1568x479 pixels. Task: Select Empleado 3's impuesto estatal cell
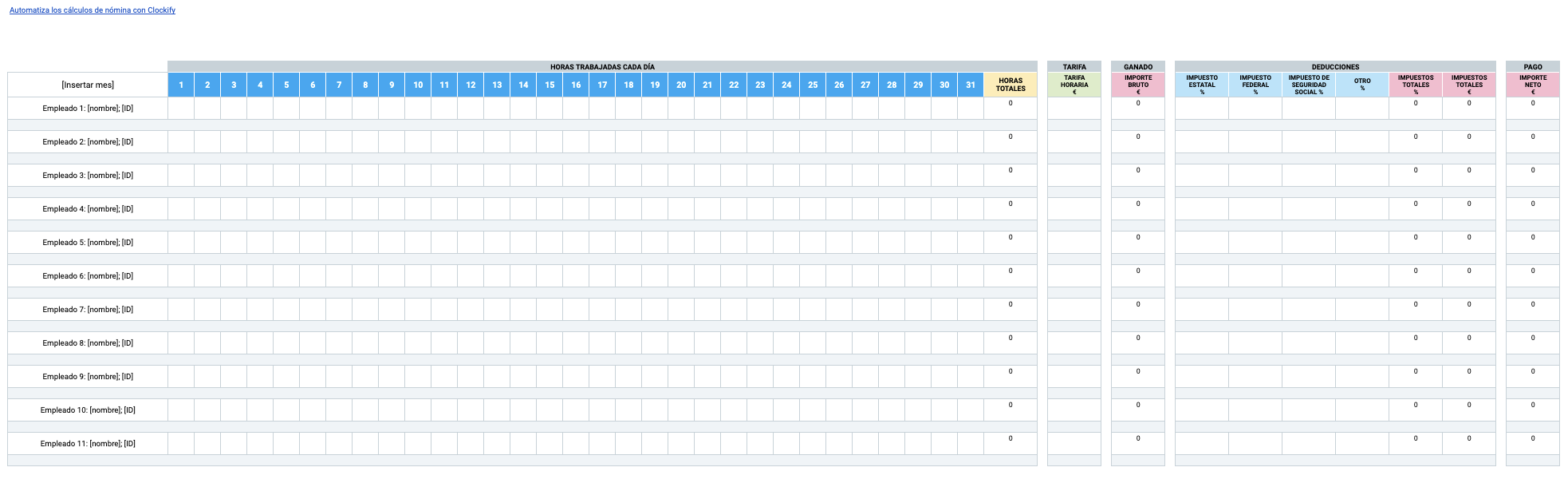pos(1202,176)
